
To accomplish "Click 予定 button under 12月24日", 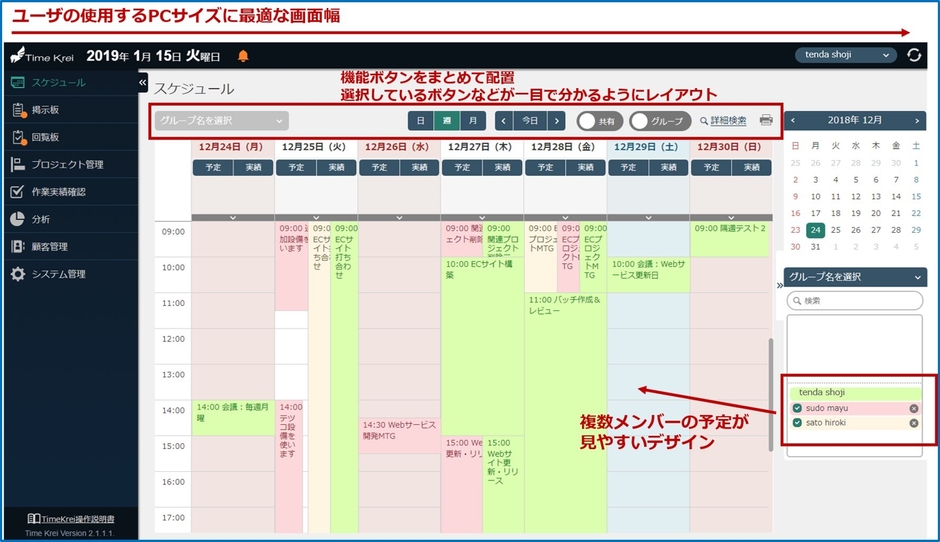I will coord(213,167).
